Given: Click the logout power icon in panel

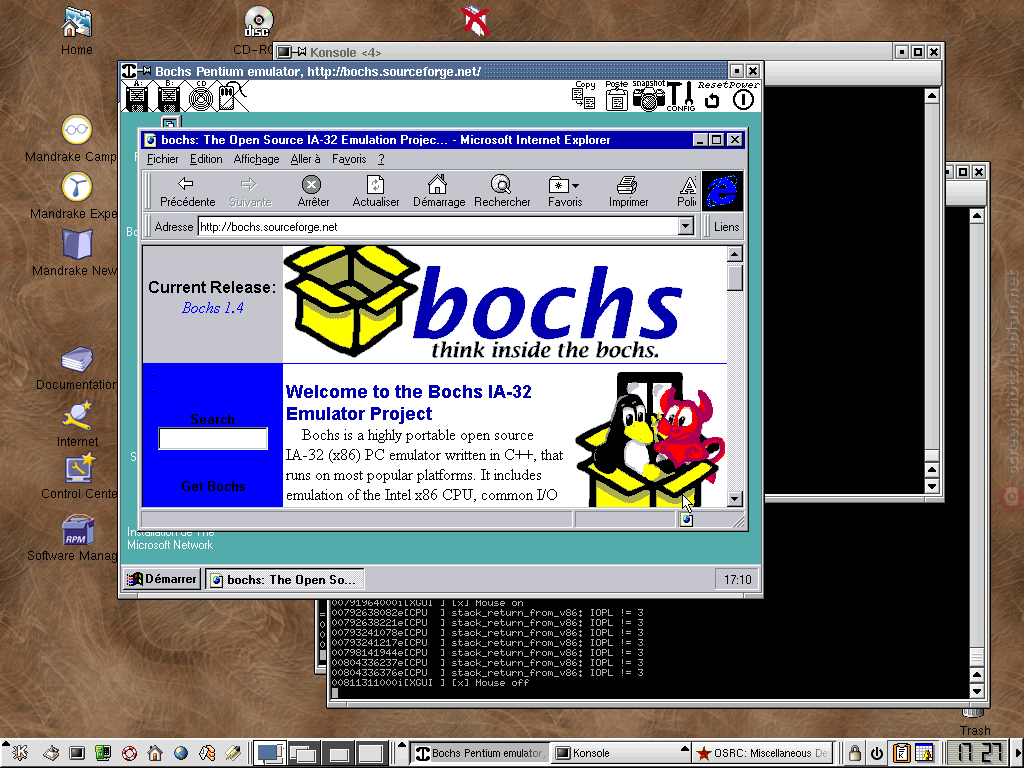Looking at the screenshot, I should coord(876,753).
